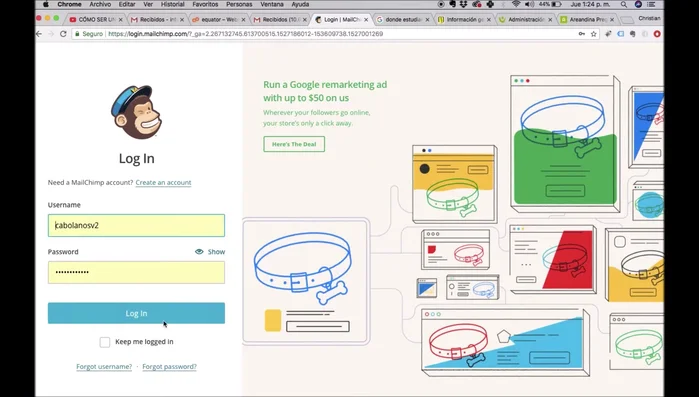Open the Personas menu

click(239, 4)
